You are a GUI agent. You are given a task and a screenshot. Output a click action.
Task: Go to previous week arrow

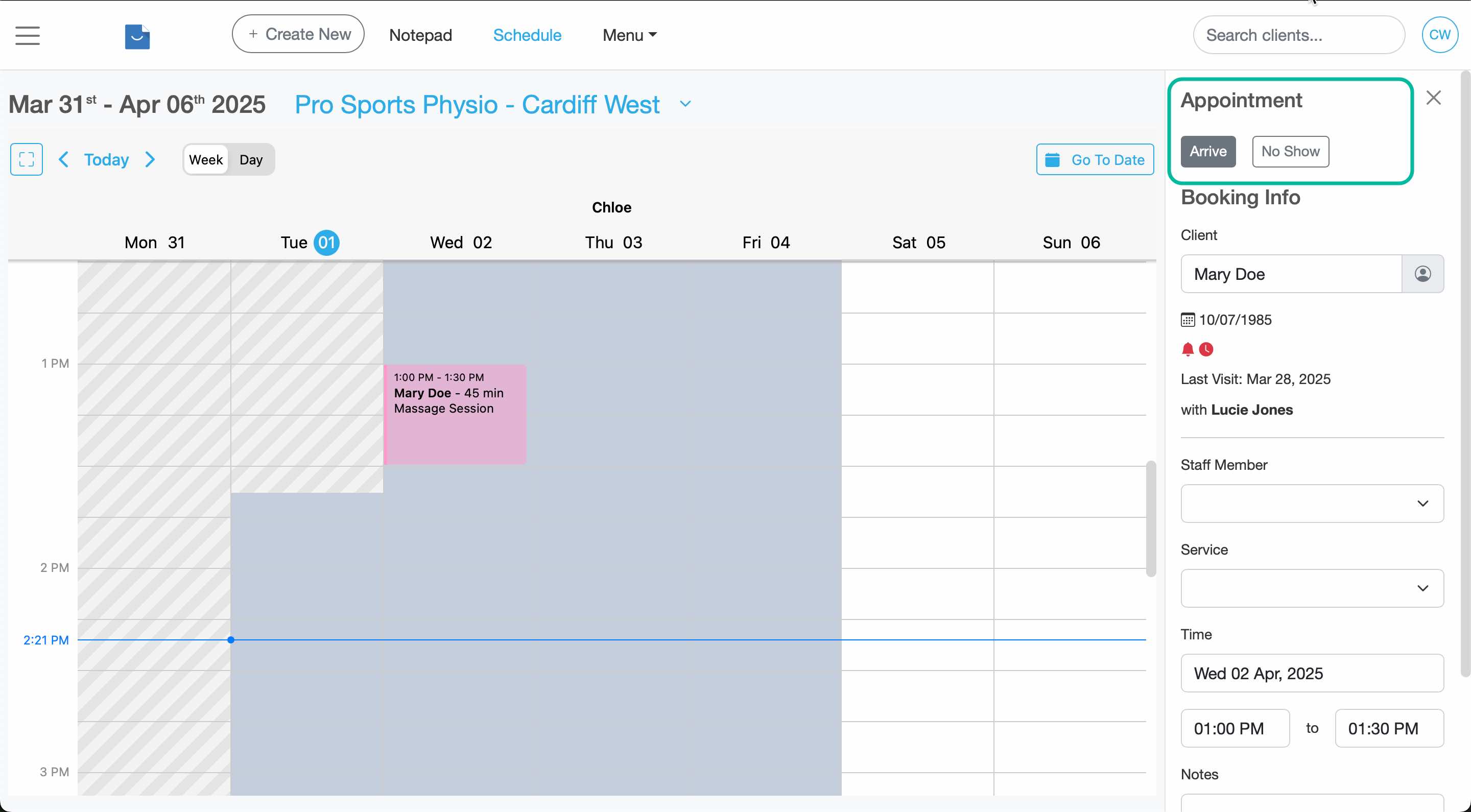63,159
